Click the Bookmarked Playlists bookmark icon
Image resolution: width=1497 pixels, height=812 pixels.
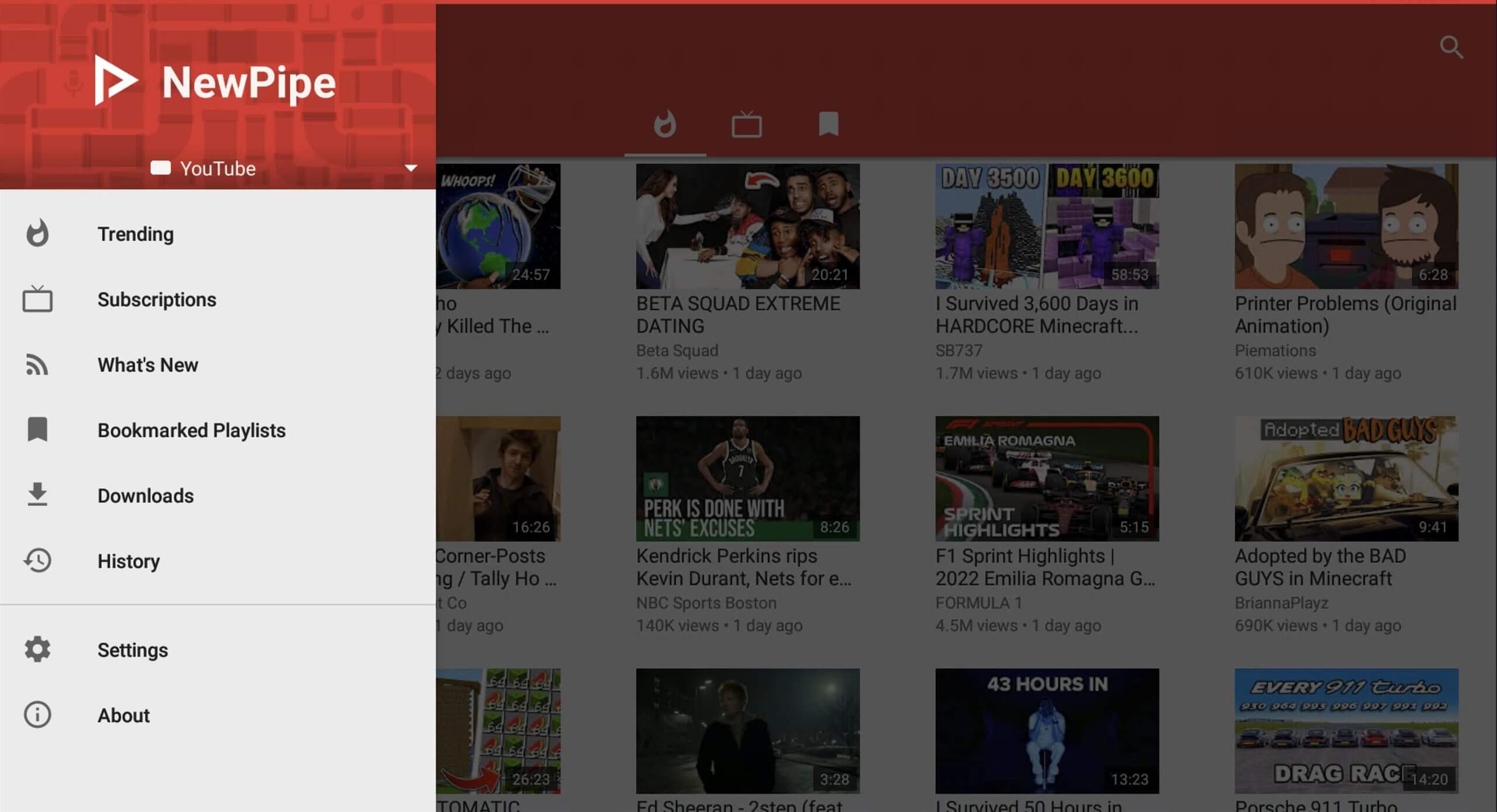[x=37, y=430]
